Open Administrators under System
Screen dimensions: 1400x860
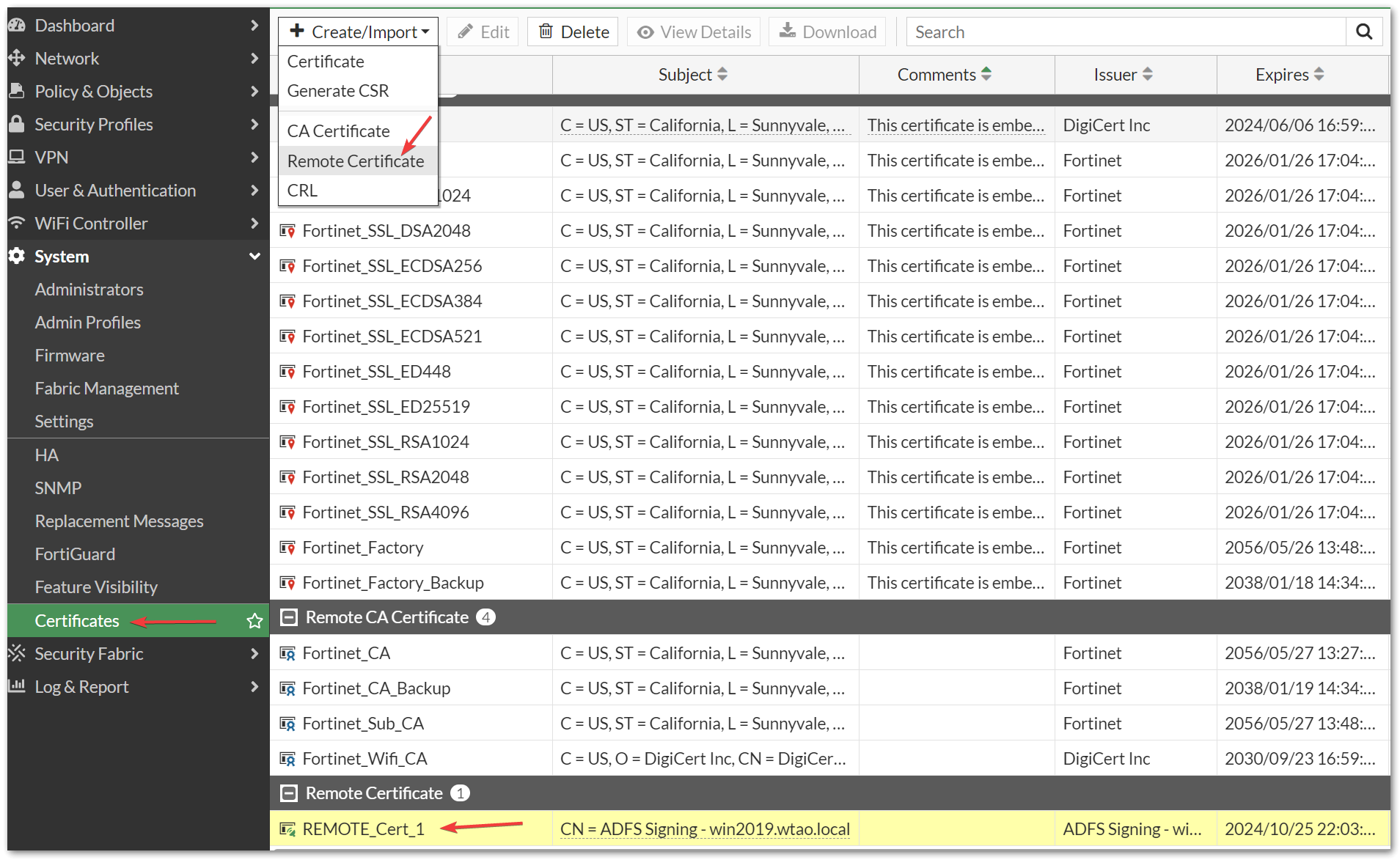click(89, 290)
